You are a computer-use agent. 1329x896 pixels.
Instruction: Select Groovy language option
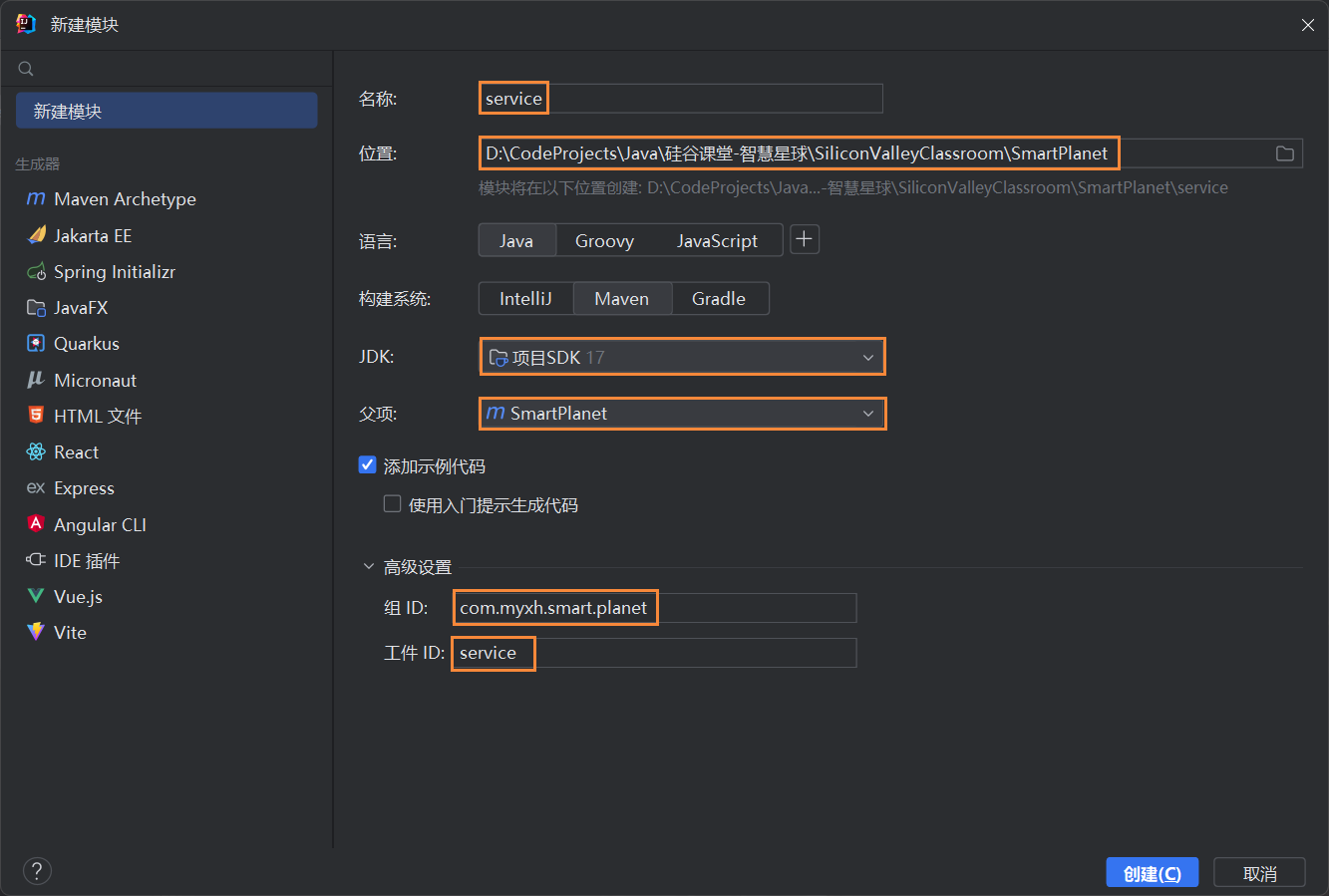pyautogui.click(x=604, y=240)
